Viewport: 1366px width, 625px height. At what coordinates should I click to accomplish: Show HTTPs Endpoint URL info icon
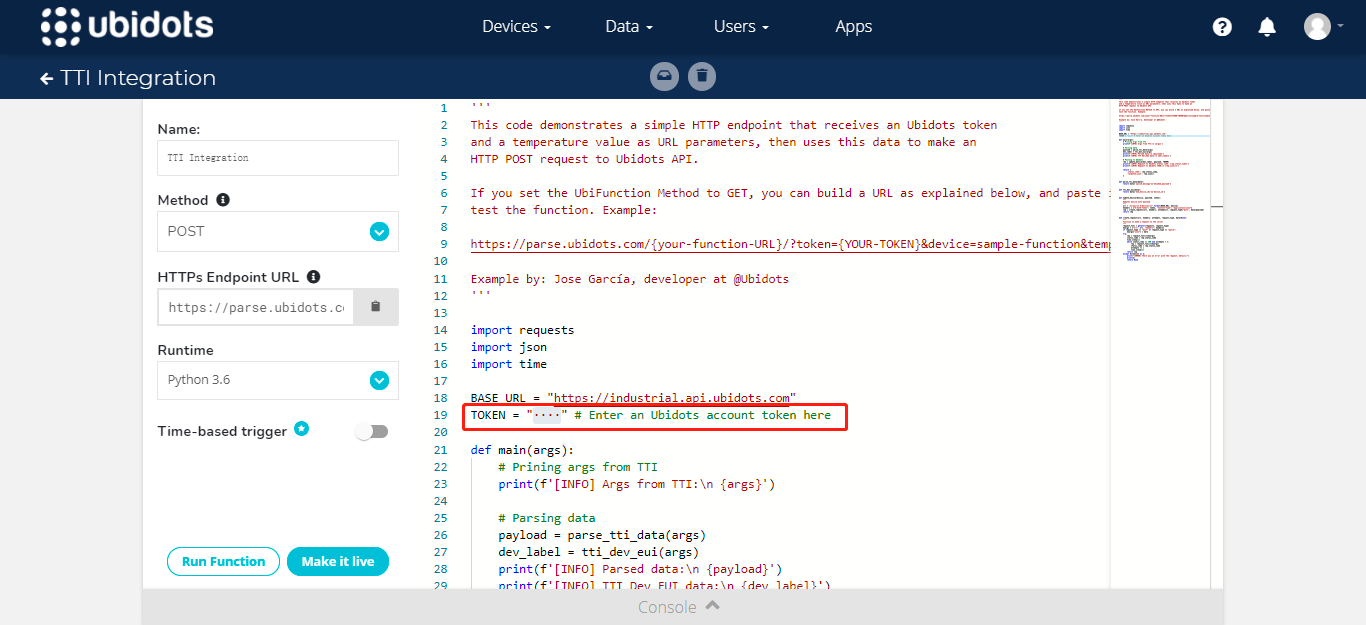pos(313,277)
